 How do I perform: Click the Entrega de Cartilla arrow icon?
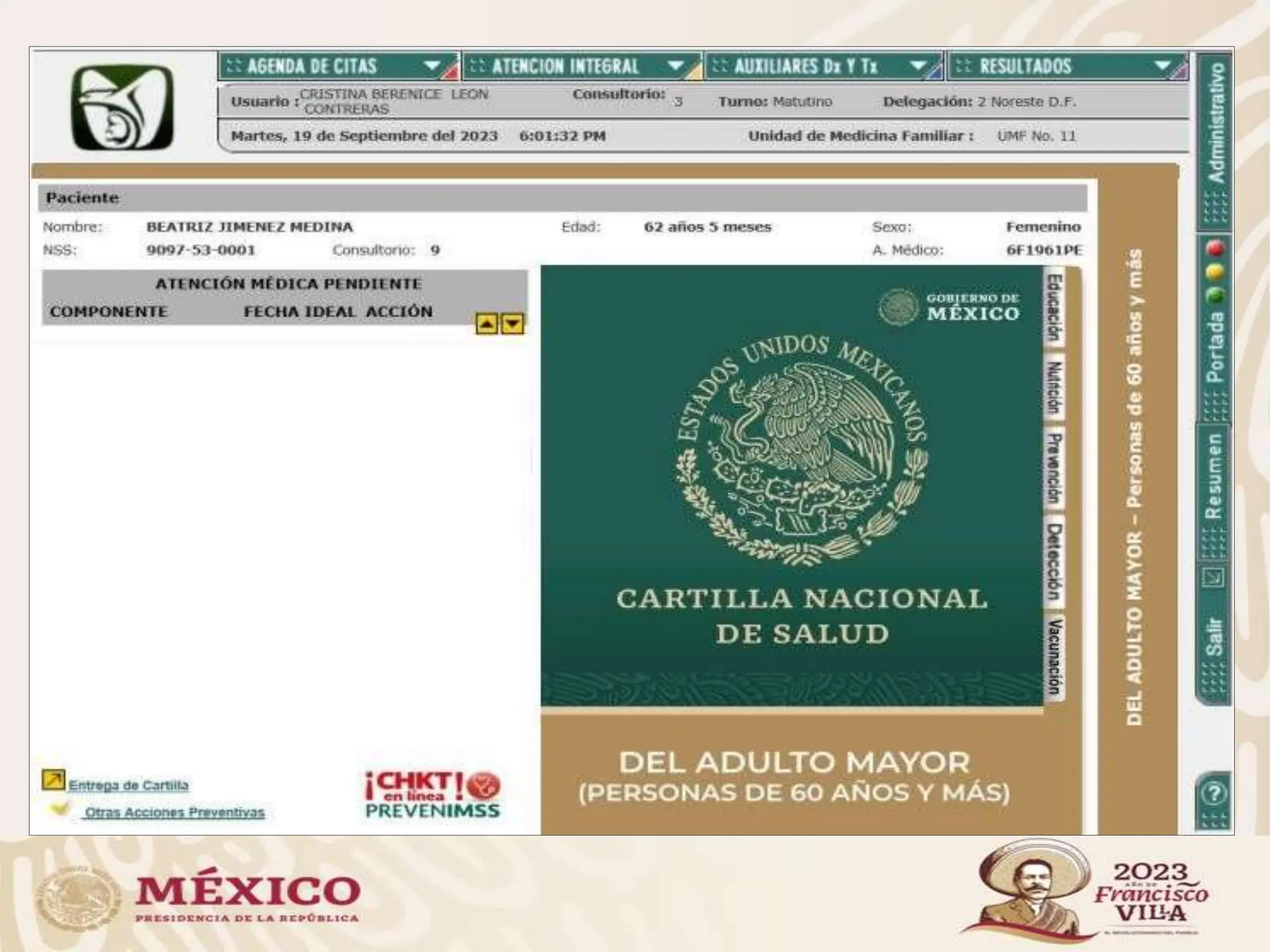53,780
